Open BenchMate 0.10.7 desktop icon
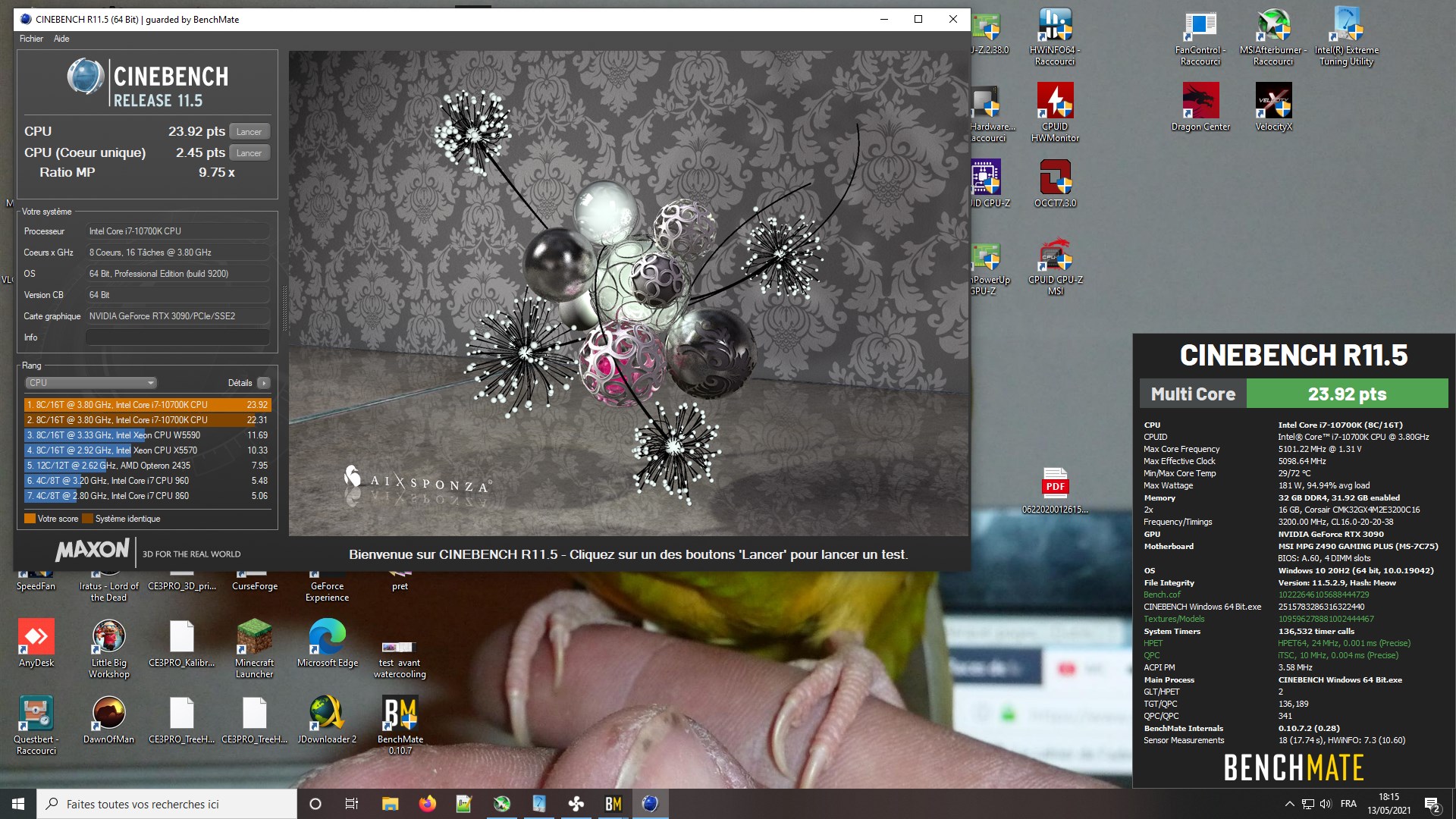The height and width of the screenshot is (819, 1456). [x=400, y=725]
